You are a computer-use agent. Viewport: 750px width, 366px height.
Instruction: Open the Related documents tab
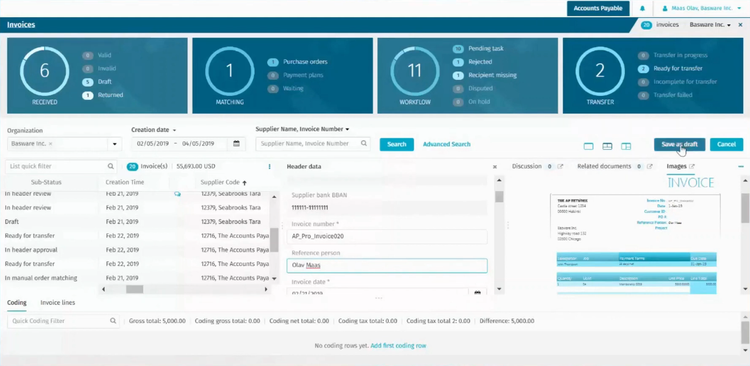(x=604, y=166)
